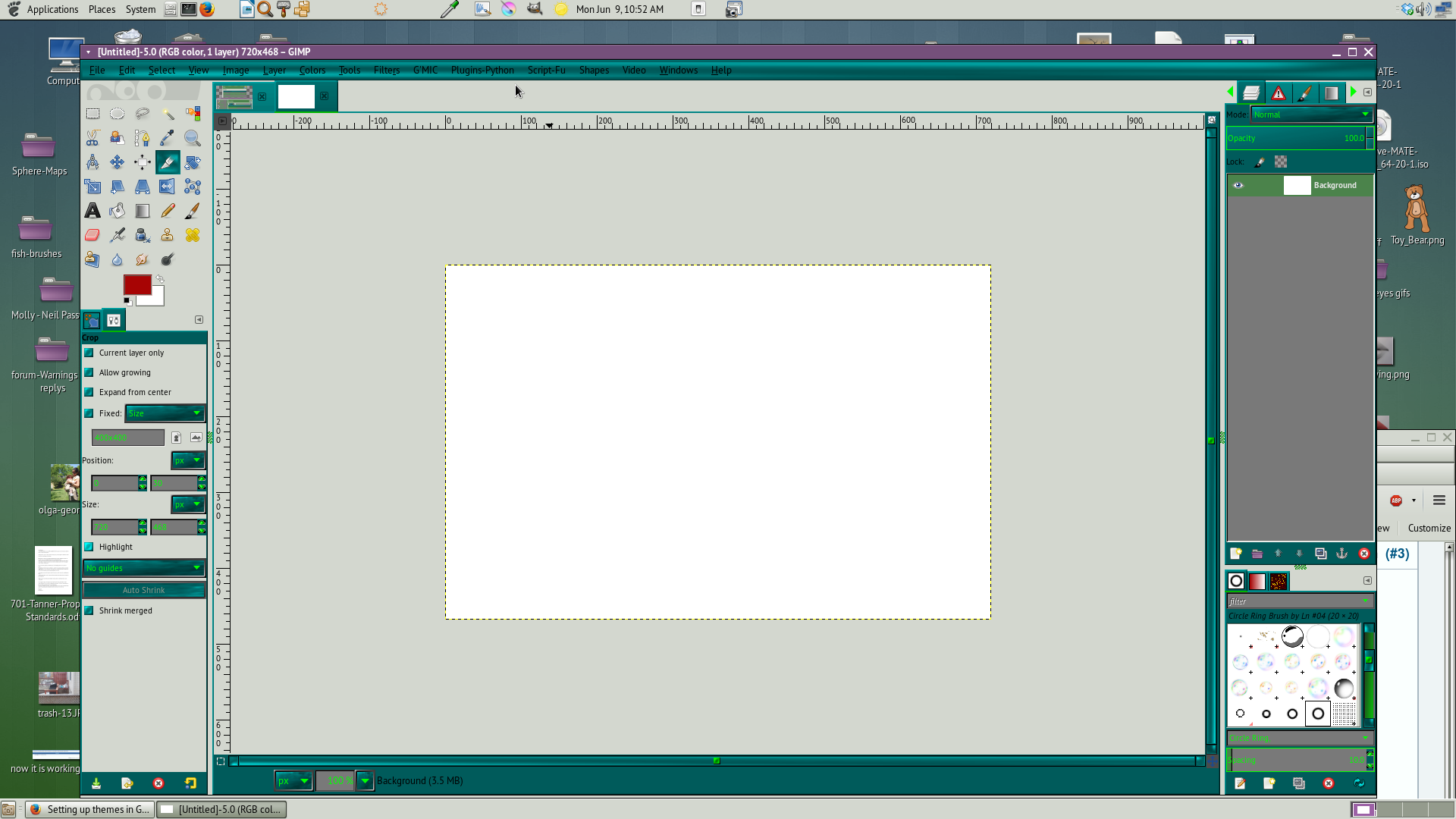Click the red foreground color swatch
The image size is (1456, 819).
tap(137, 284)
